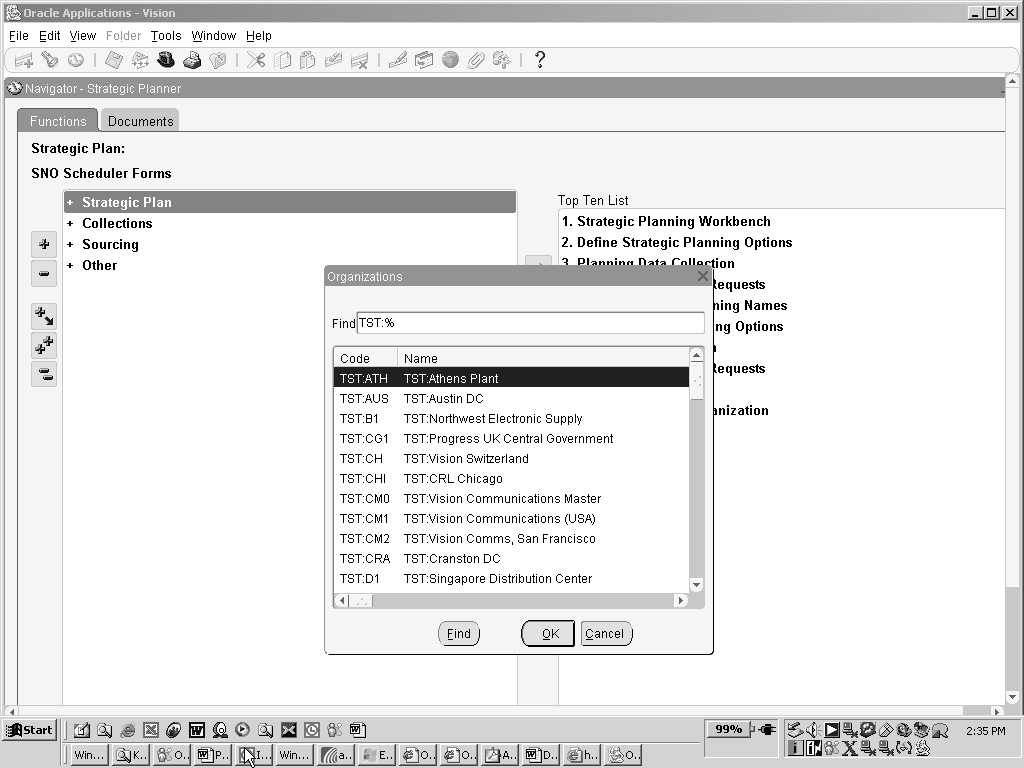The image size is (1024, 768).
Task: Select the TST:Austin DC organization row
Action: point(511,398)
